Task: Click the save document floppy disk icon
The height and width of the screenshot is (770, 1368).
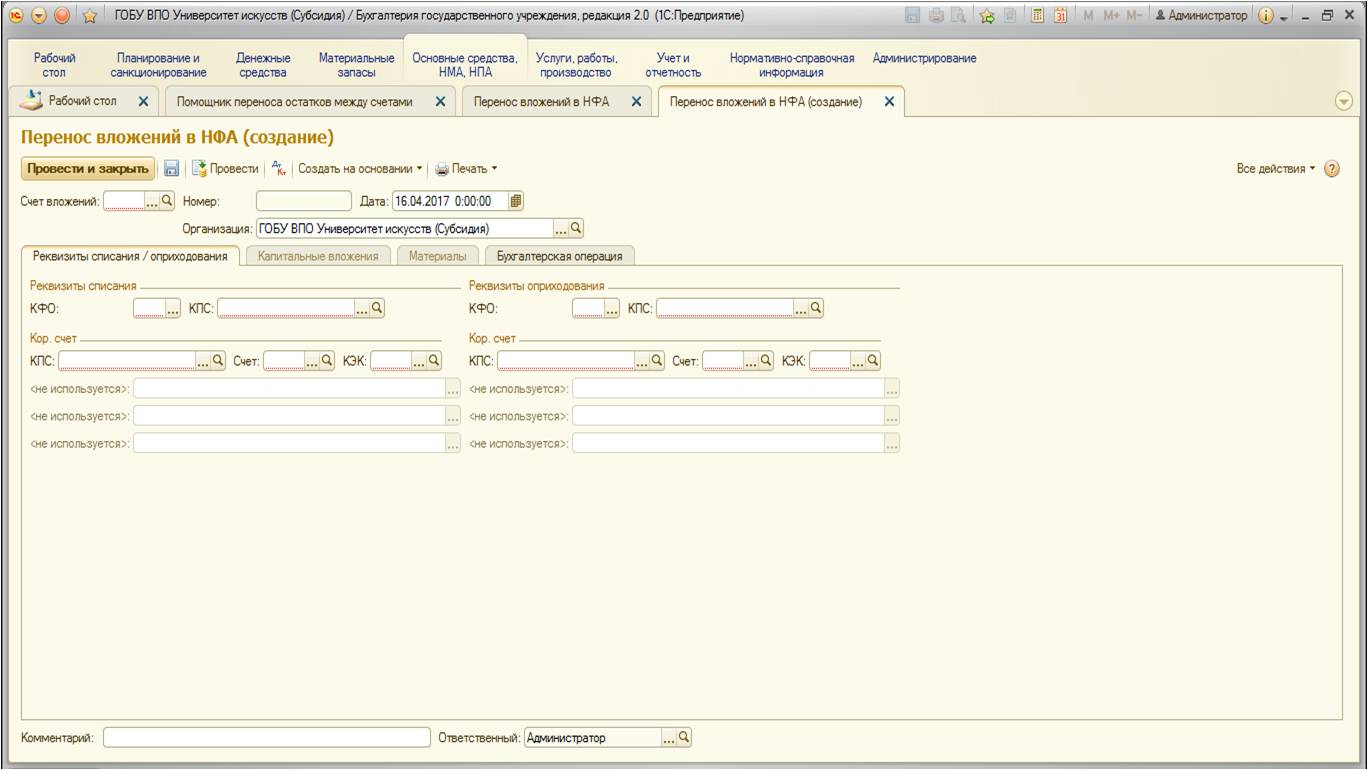Action: tap(171, 169)
